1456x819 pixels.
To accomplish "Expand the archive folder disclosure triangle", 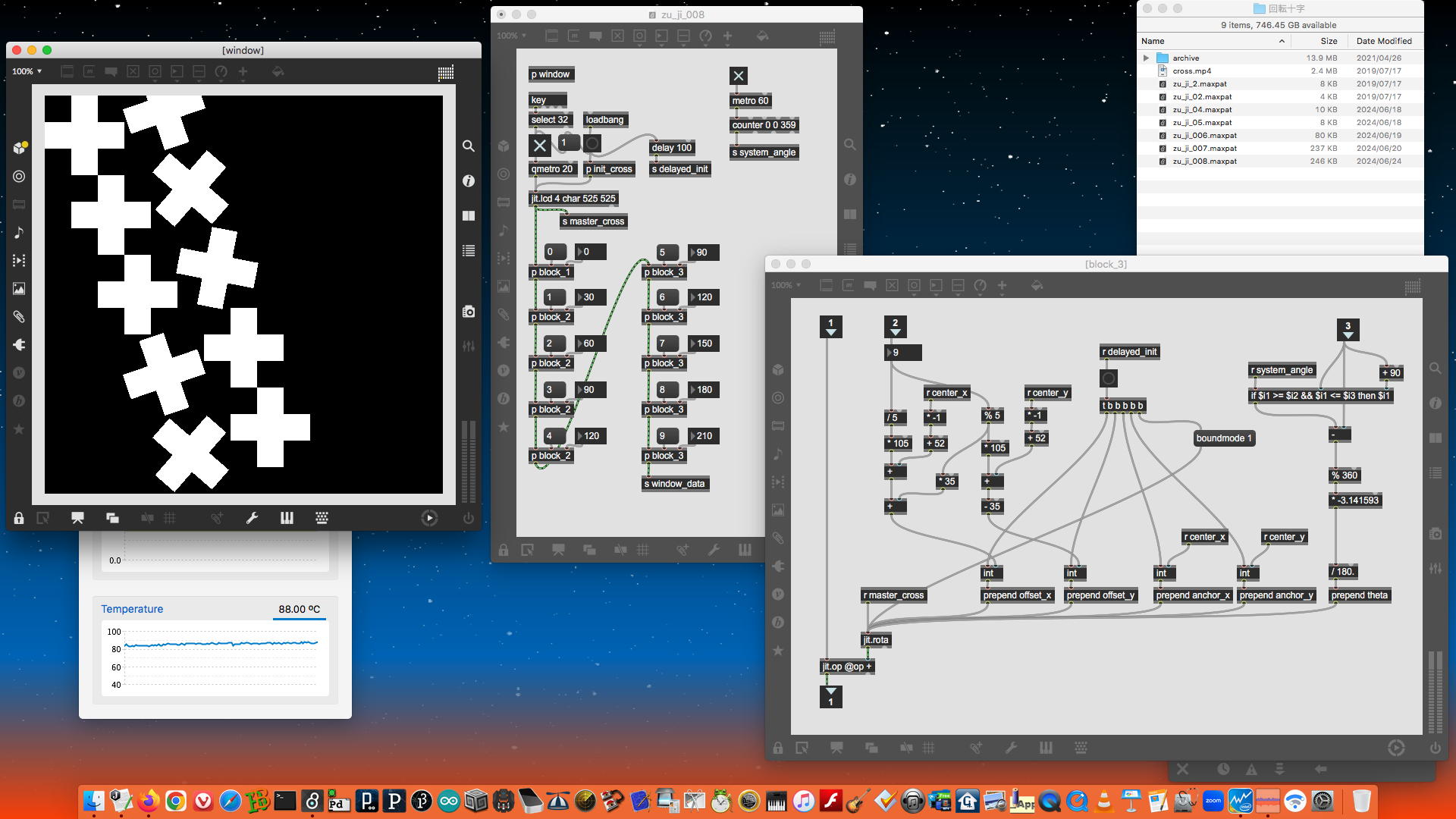I will click(x=1146, y=58).
